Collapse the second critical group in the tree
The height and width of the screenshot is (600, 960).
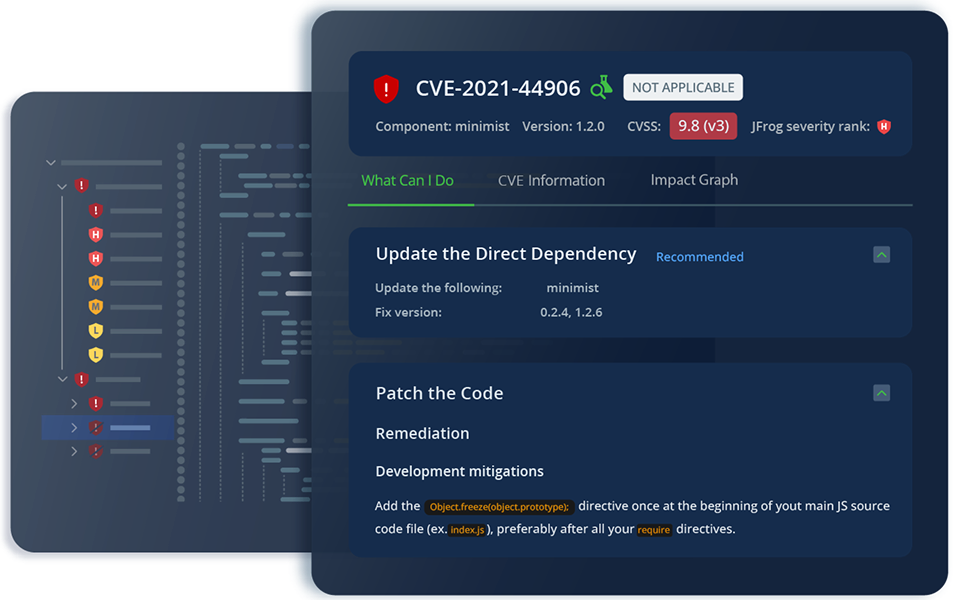pos(62,379)
